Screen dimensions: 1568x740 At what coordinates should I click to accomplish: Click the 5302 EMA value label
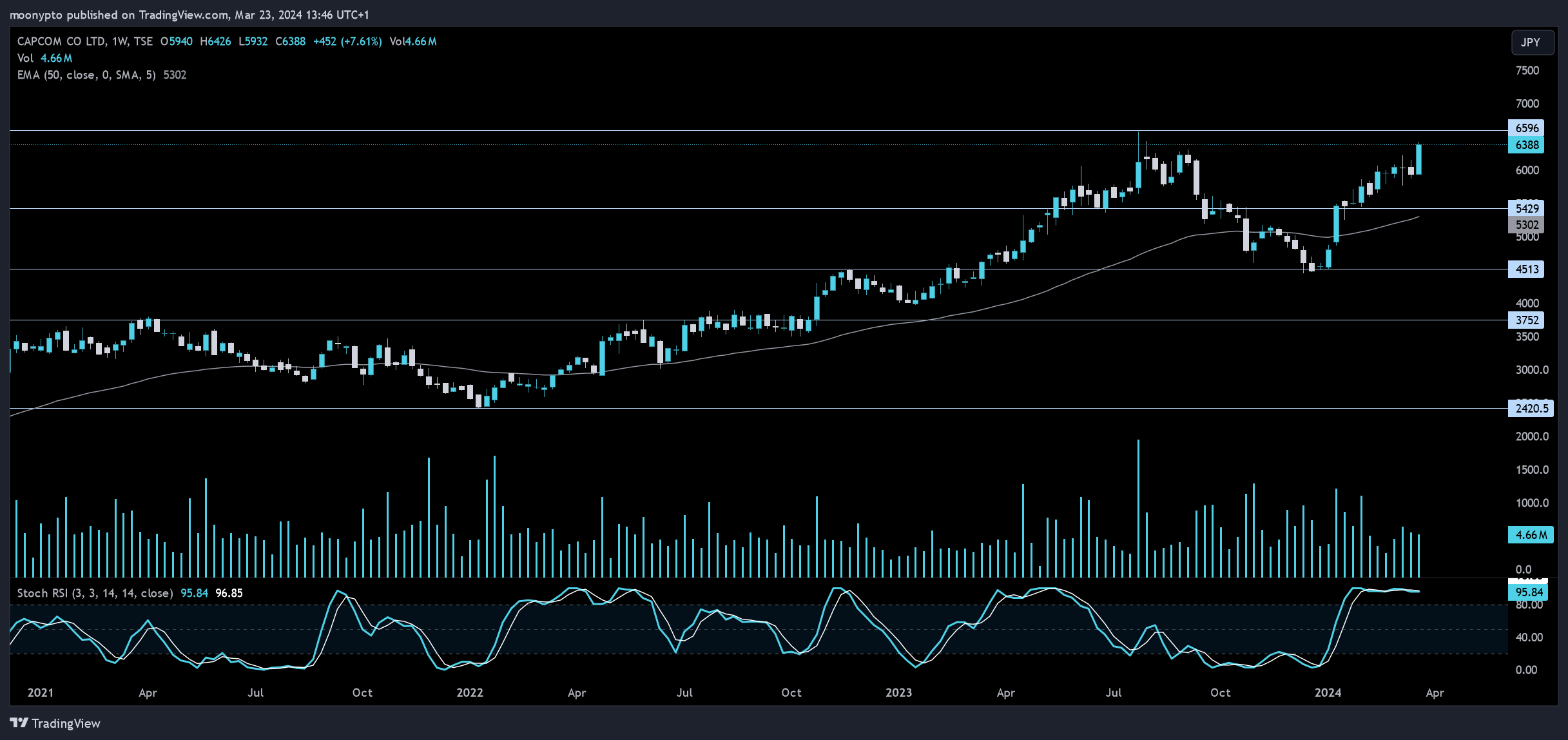1525,225
